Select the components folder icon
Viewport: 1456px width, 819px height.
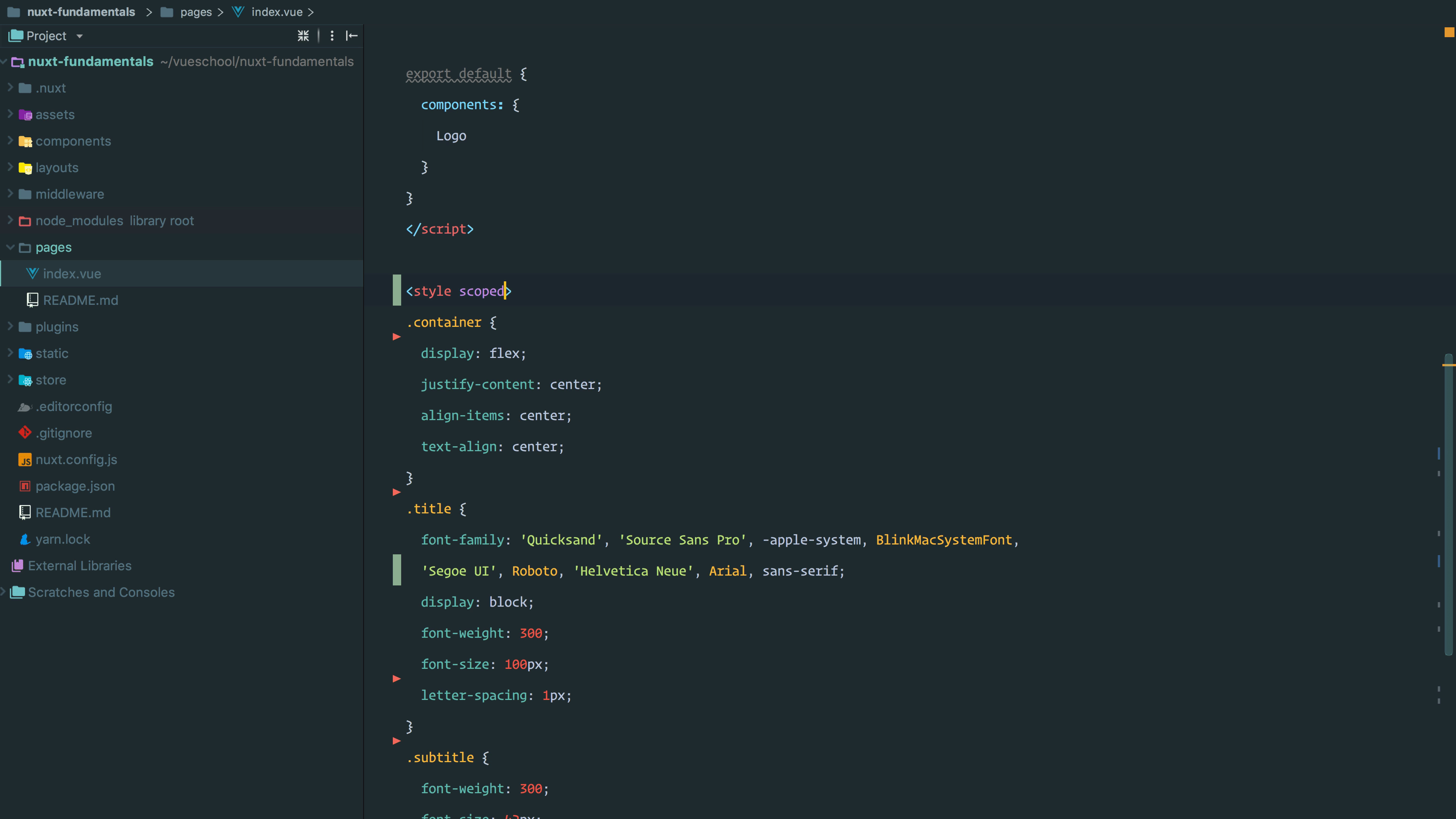pos(25,141)
